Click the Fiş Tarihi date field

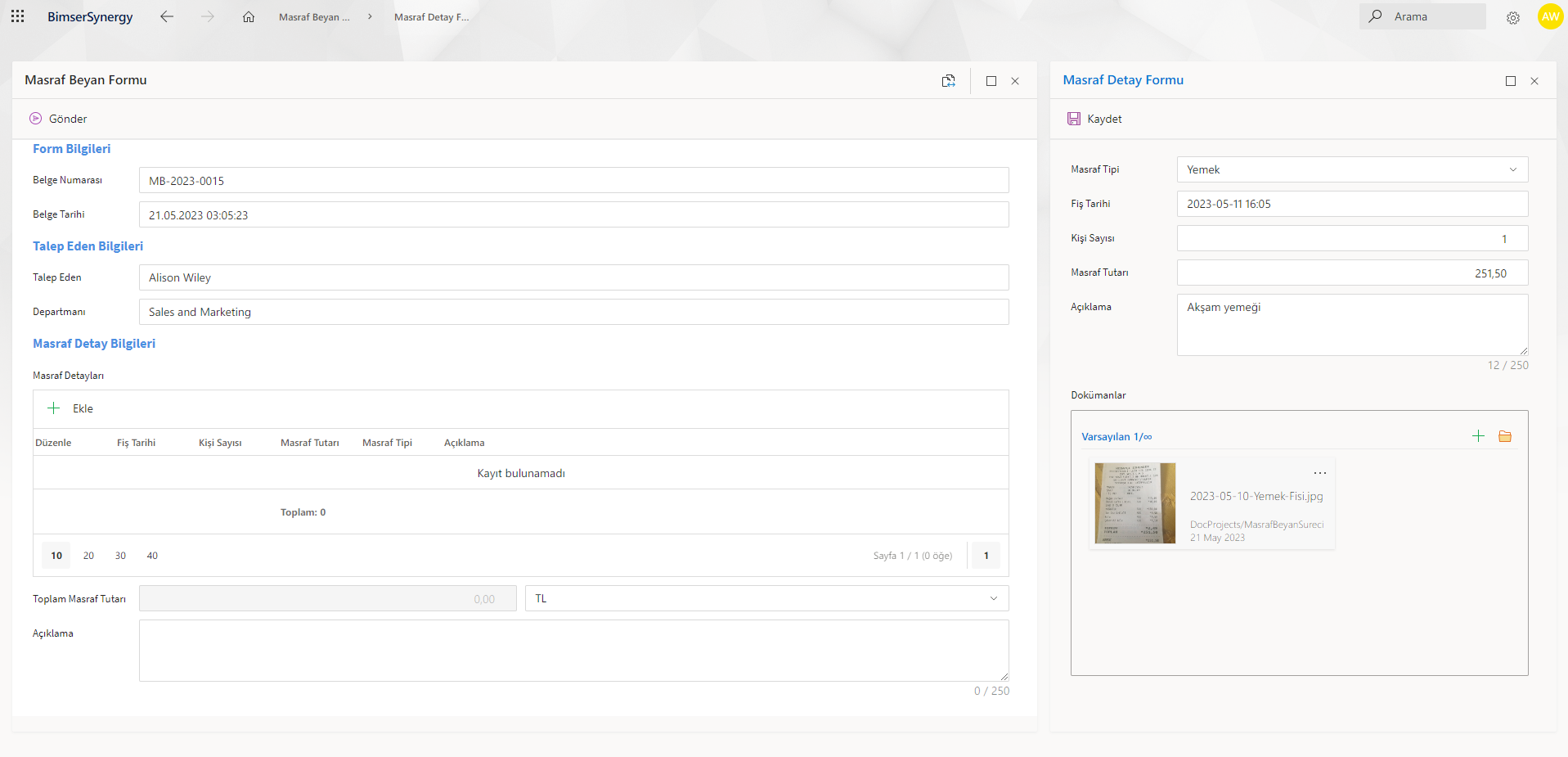coord(1352,204)
